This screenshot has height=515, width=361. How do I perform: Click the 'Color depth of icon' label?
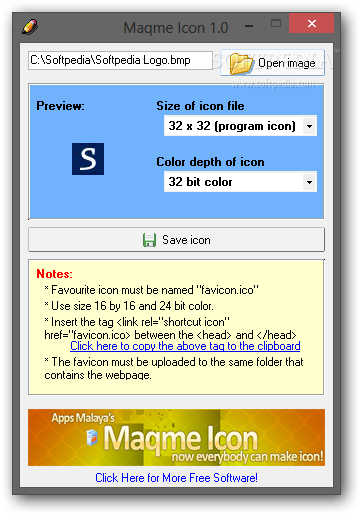(210, 162)
